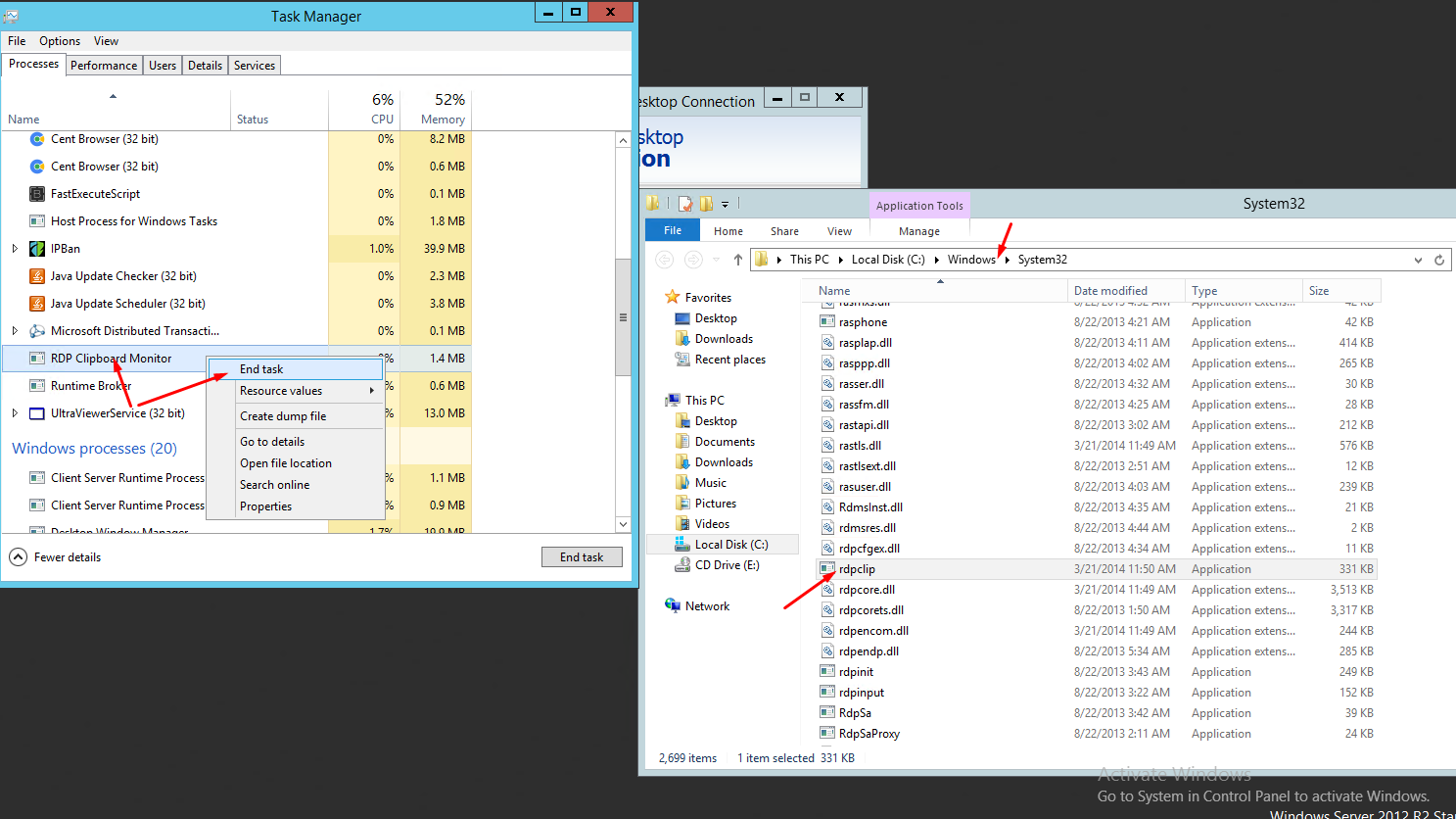Open the File tab in Explorer
This screenshot has height=819, width=1456.
pos(673,230)
